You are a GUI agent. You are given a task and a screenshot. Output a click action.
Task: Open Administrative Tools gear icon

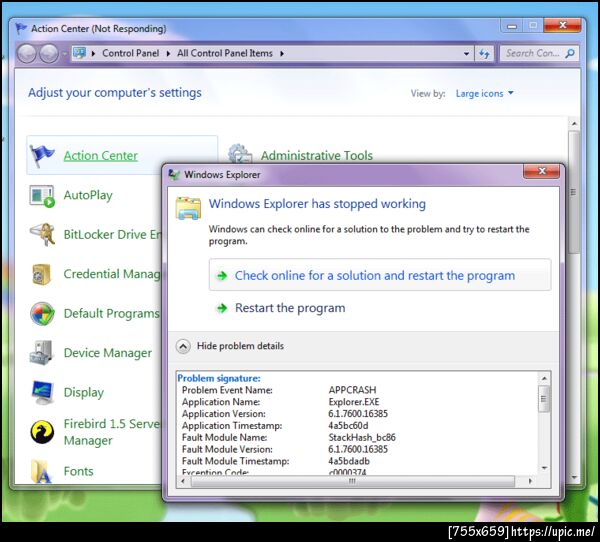point(240,153)
